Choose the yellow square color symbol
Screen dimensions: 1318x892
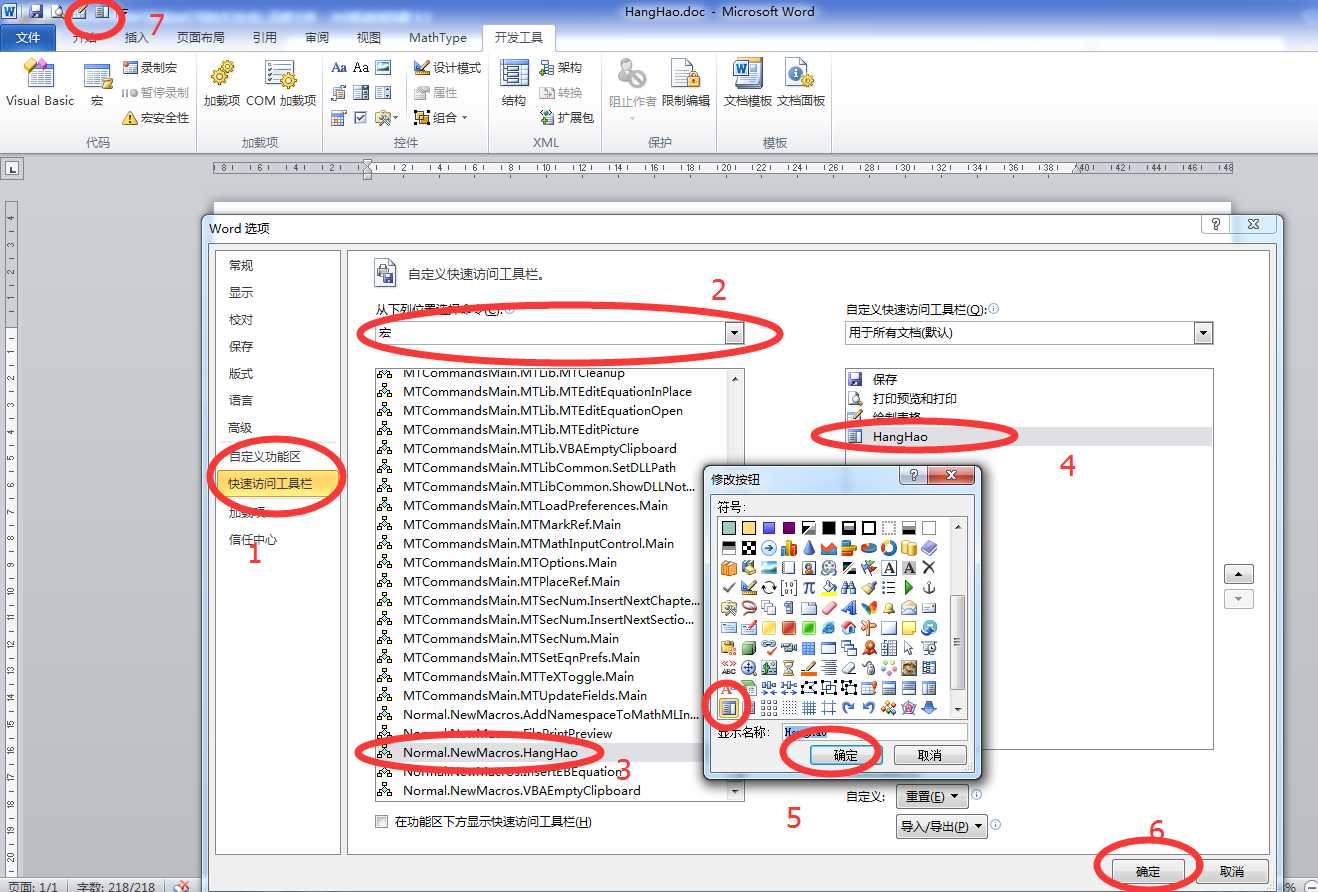tap(748, 527)
